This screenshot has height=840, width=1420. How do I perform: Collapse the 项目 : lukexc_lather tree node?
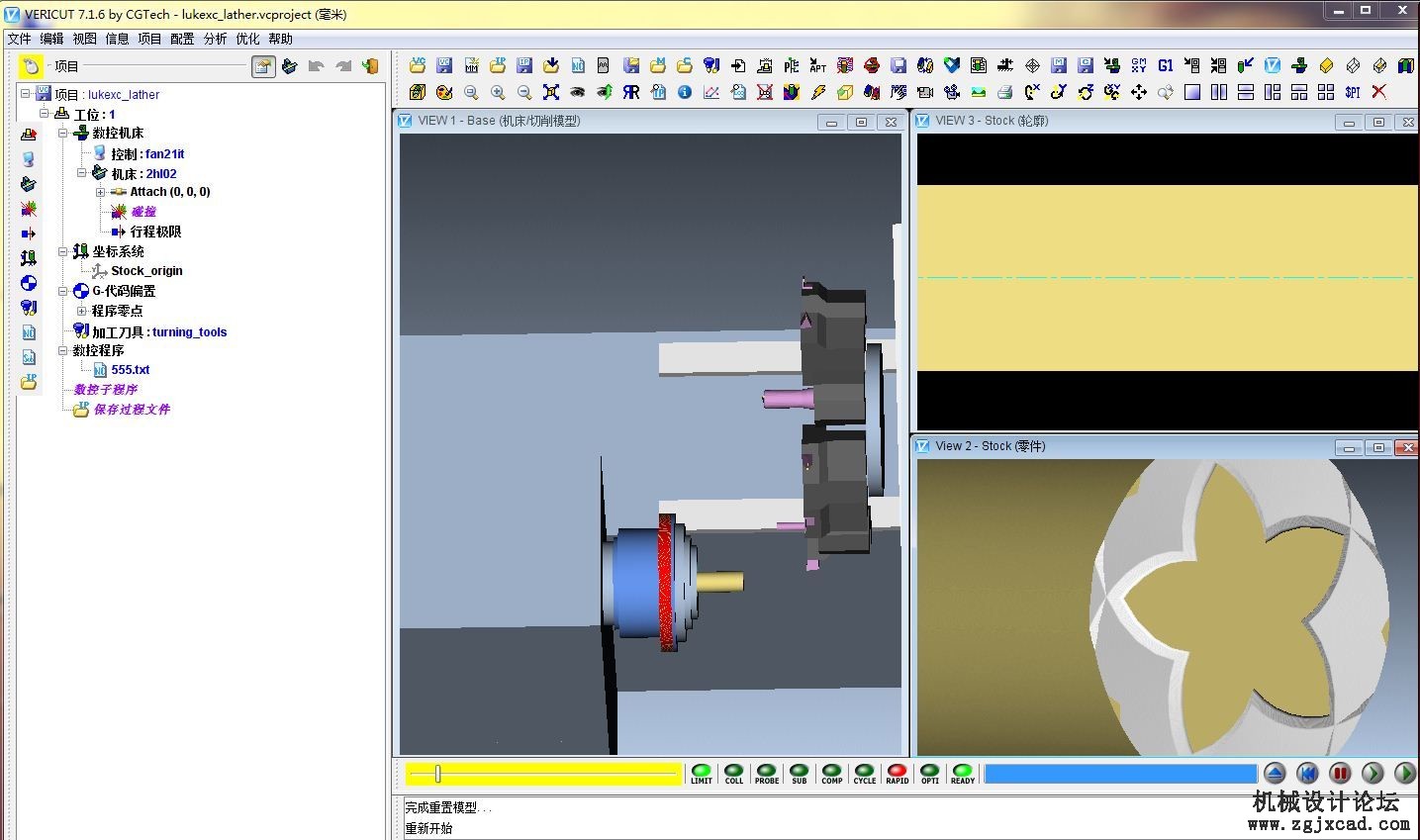pos(25,94)
